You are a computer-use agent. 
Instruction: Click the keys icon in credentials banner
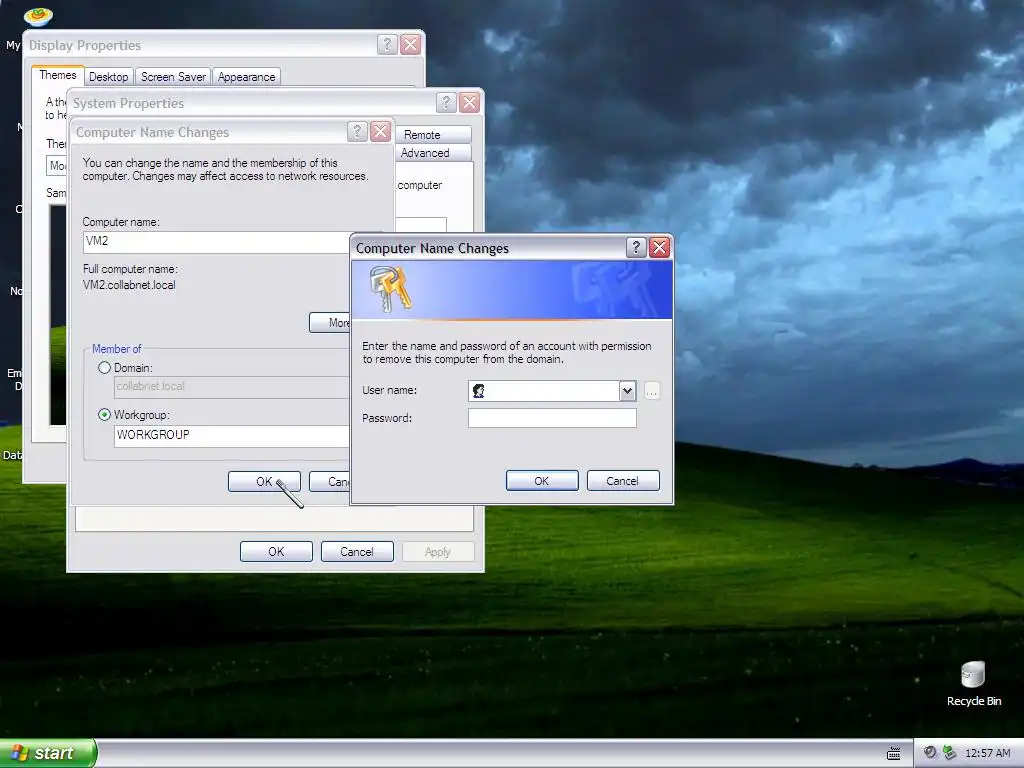click(390, 289)
